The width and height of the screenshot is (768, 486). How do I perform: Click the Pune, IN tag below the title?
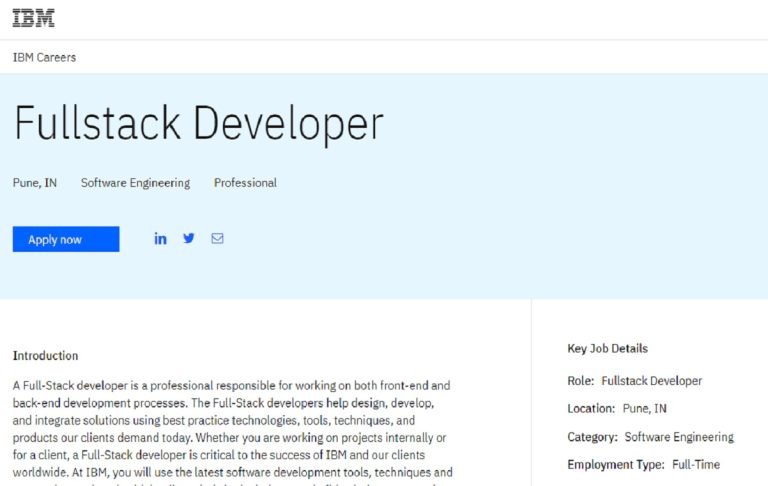[x=35, y=183]
